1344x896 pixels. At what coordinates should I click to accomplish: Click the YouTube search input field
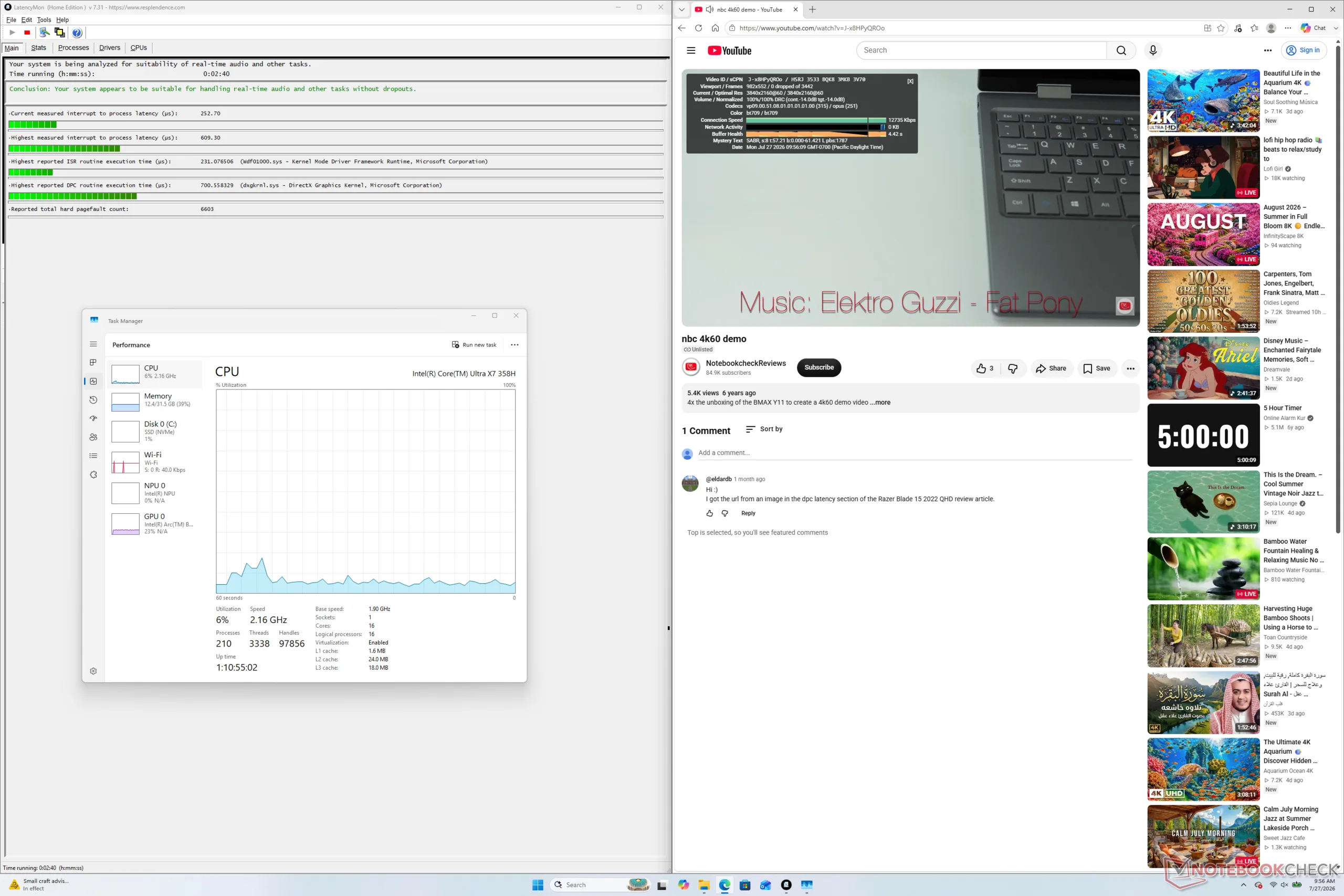[x=982, y=50]
